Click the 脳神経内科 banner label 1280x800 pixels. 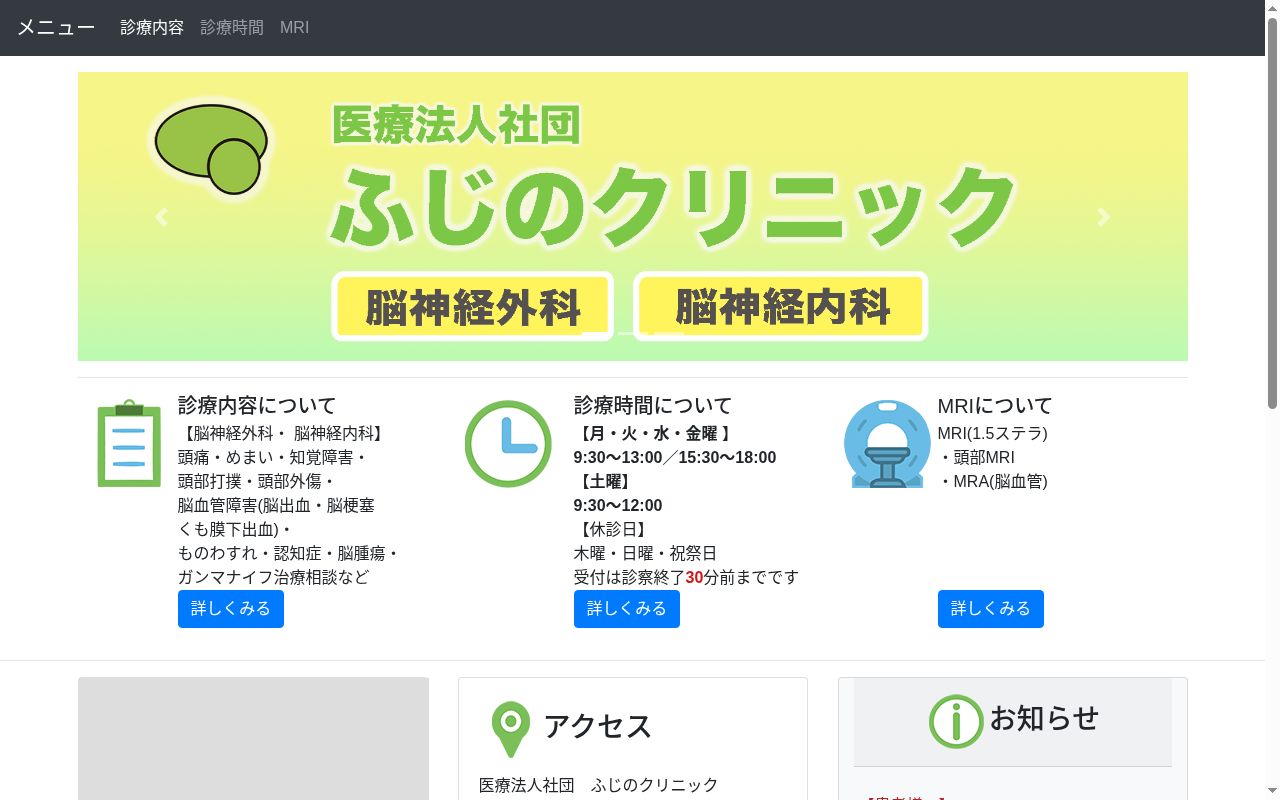coord(781,307)
